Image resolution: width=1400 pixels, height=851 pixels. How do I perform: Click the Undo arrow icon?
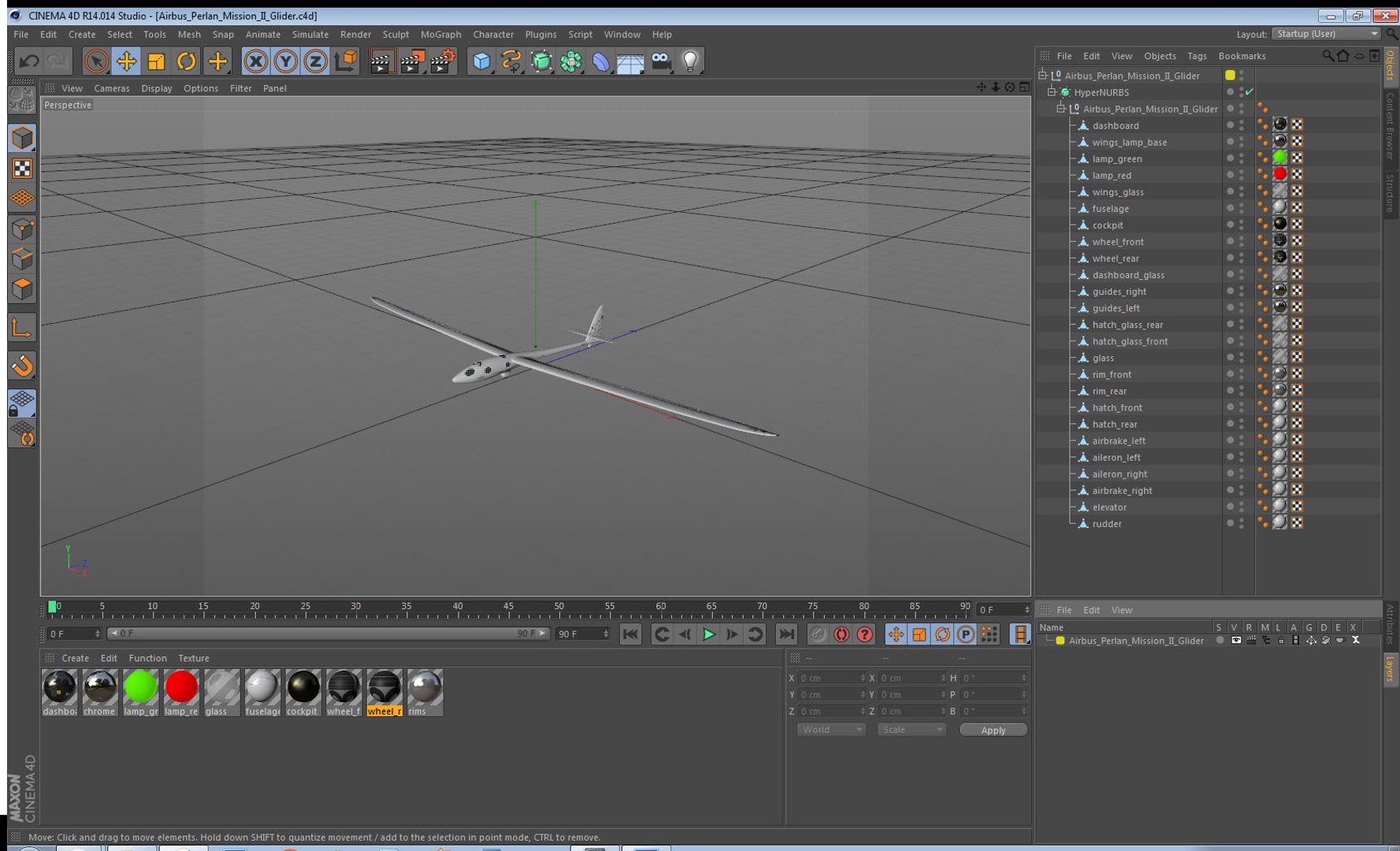(x=29, y=61)
